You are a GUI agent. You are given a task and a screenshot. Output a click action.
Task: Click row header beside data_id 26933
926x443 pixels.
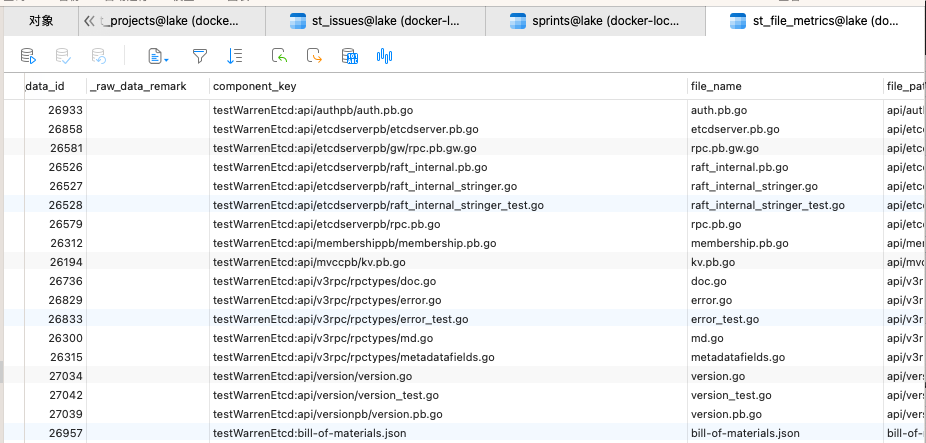click(x=14, y=110)
